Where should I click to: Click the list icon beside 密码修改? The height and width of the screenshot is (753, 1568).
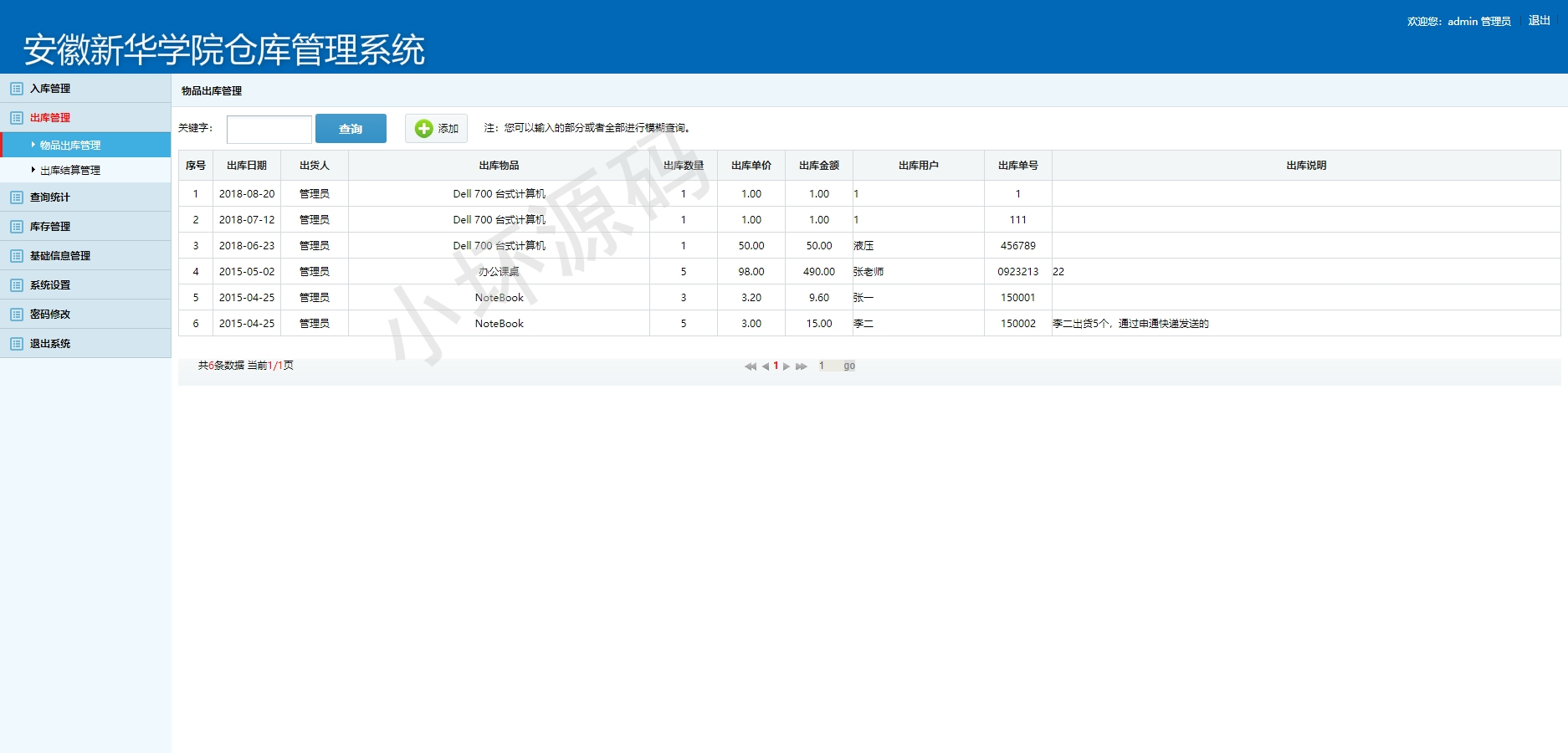[x=17, y=315]
